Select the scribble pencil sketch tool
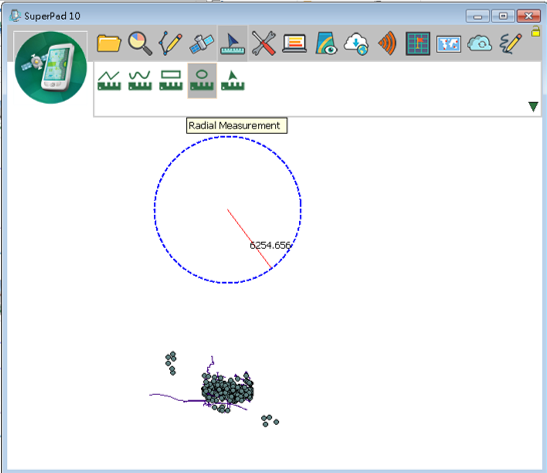 click(511, 44)
